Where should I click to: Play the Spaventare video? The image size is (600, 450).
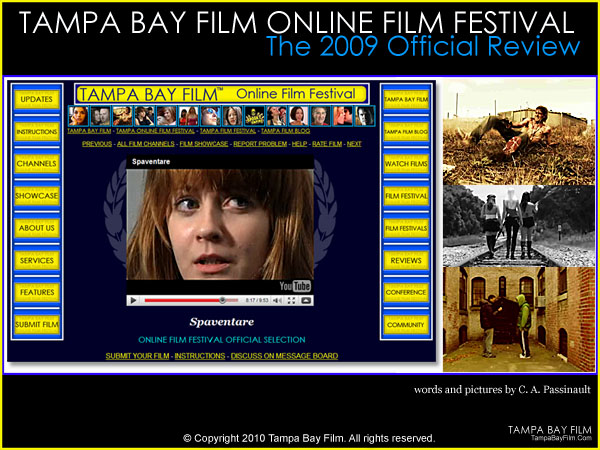[x=133, y=300]
